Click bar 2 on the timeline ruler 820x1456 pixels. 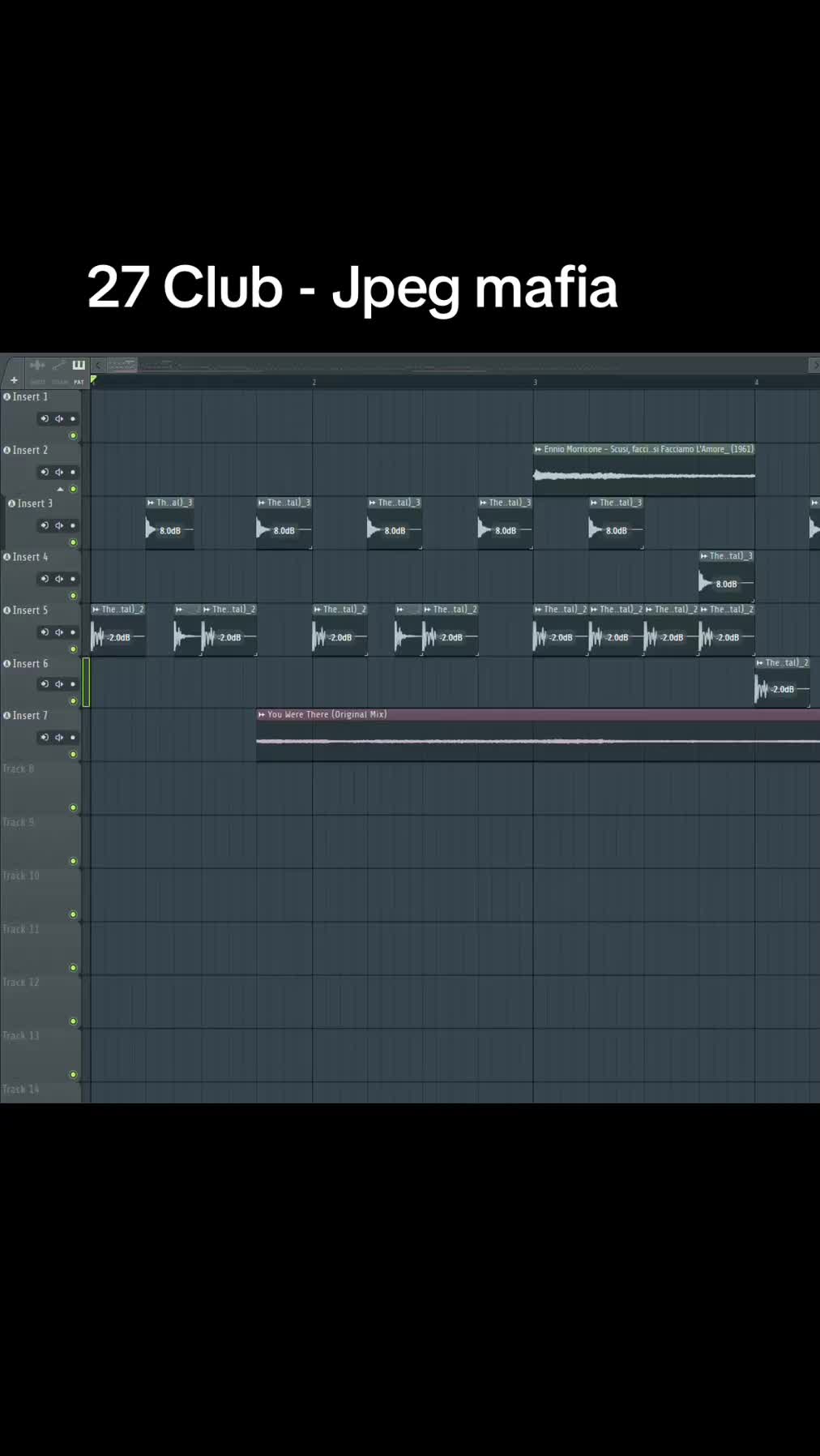pyautogui.click(x=314, y=382)
